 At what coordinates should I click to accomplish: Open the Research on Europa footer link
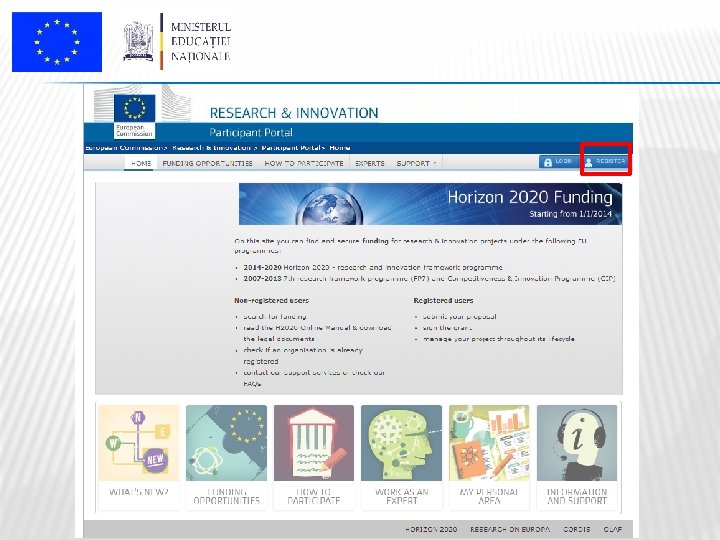(510, 529)
